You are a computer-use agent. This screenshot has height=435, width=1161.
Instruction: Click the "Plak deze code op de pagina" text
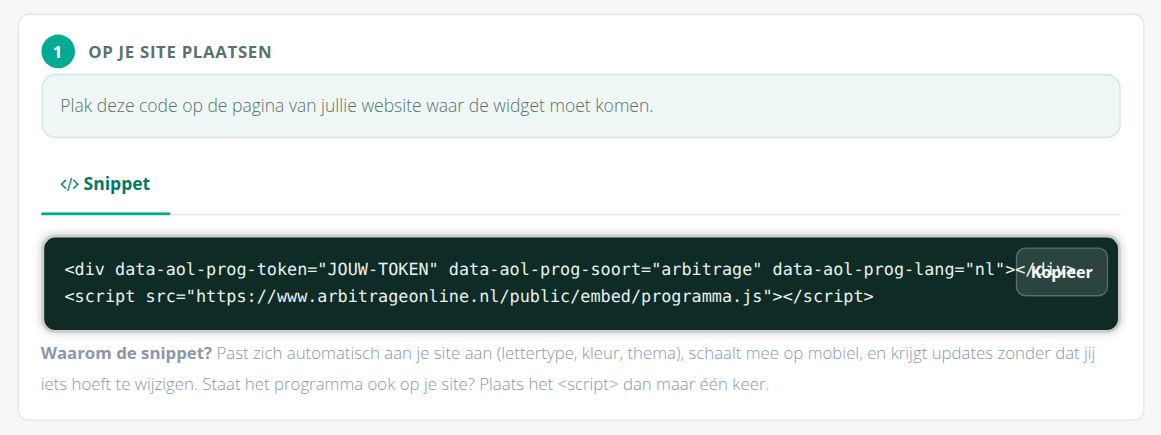coord(357,105)
